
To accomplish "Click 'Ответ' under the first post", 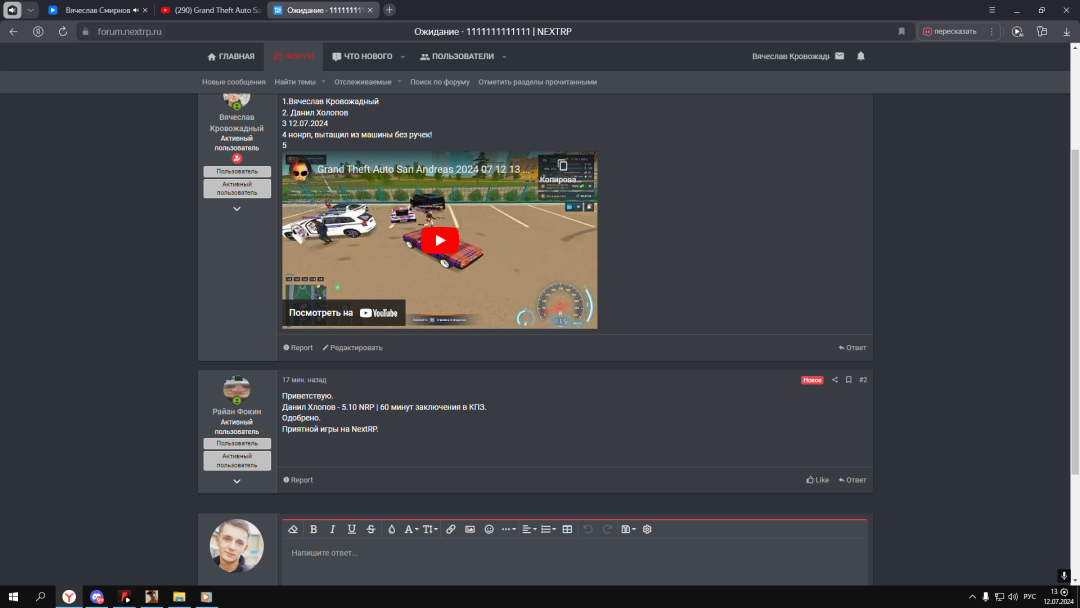I will pyautogui.click(x=853, y=348).
